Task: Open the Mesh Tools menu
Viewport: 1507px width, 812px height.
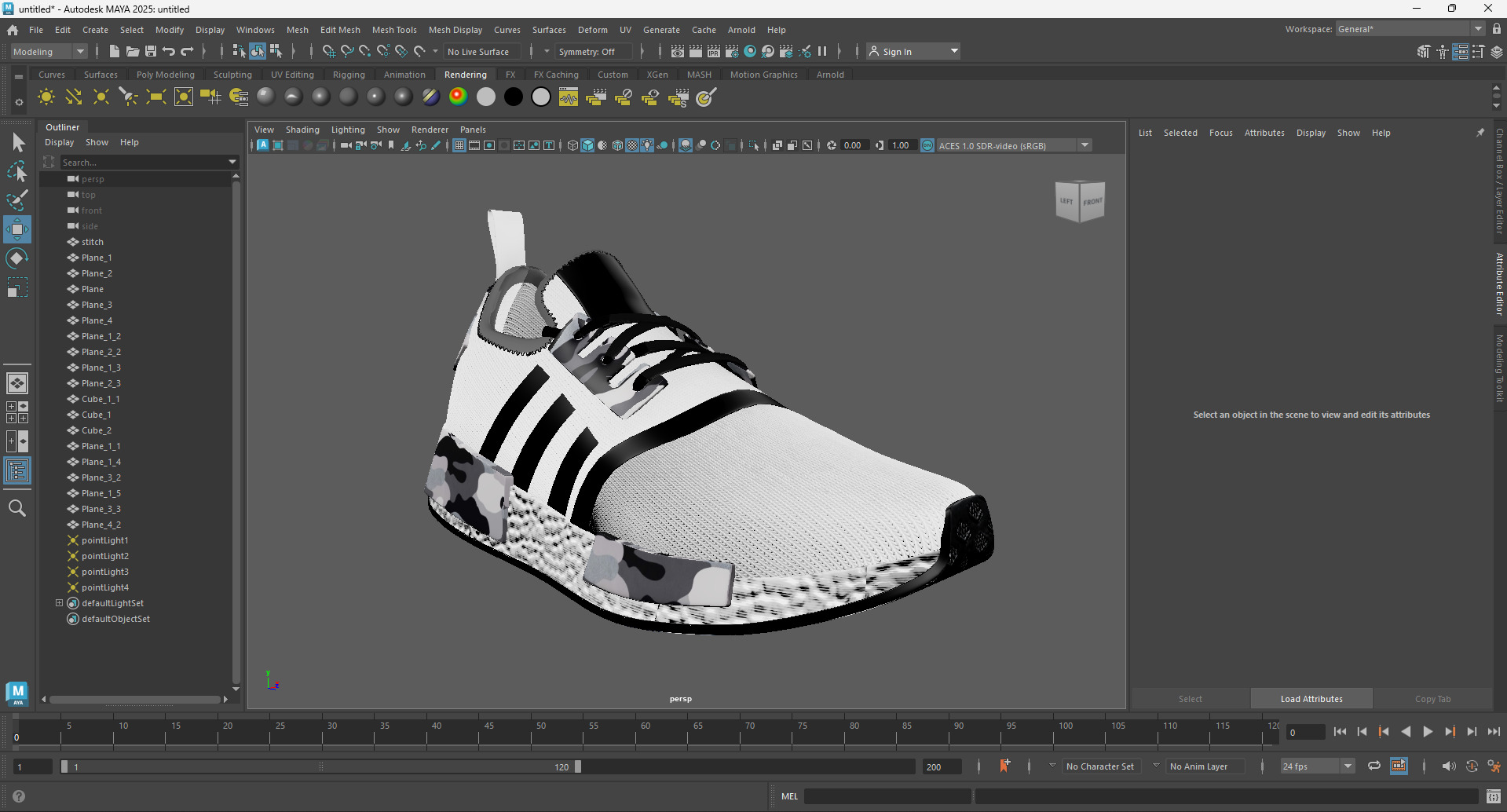Action: tap(394, 30)
